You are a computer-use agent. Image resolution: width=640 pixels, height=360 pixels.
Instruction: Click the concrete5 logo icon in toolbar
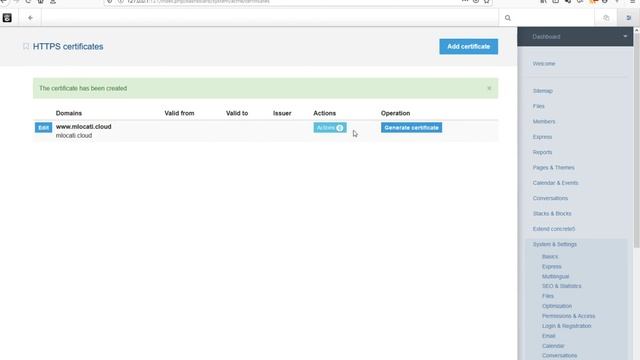point(7,18)
